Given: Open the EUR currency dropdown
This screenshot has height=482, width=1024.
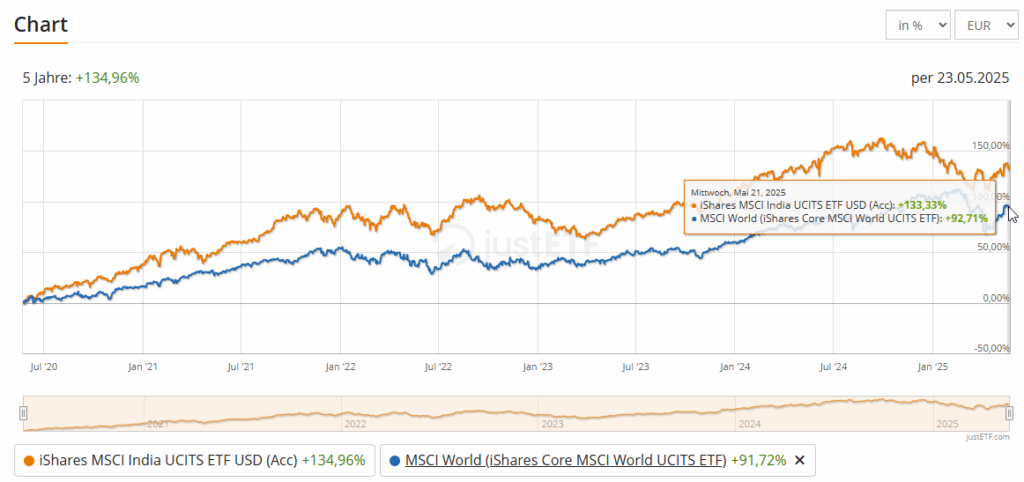Looking at the screenshot, I should click(985, 25).
